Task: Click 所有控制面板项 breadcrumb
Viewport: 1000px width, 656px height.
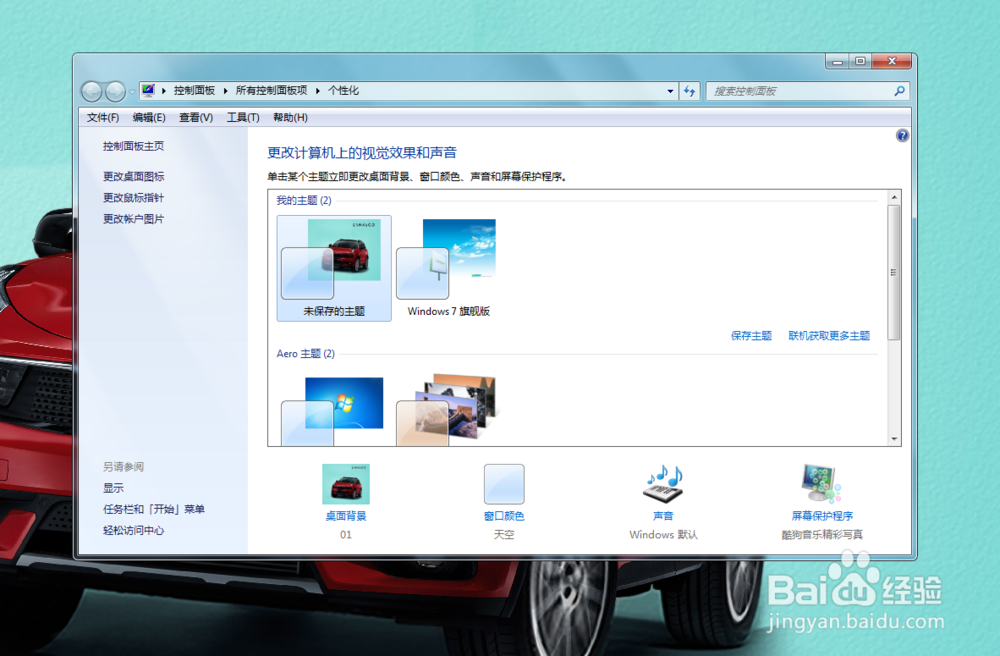Action: pos(271,91)
